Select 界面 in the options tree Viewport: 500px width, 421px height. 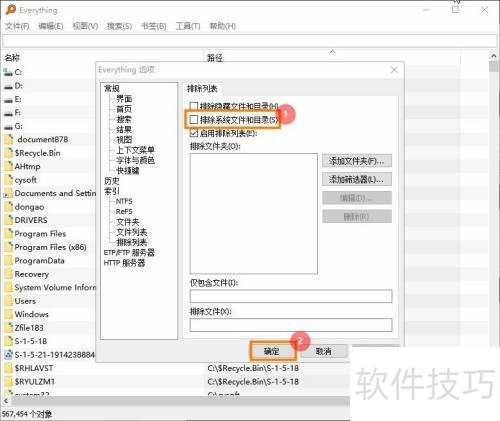coord(124,99)
